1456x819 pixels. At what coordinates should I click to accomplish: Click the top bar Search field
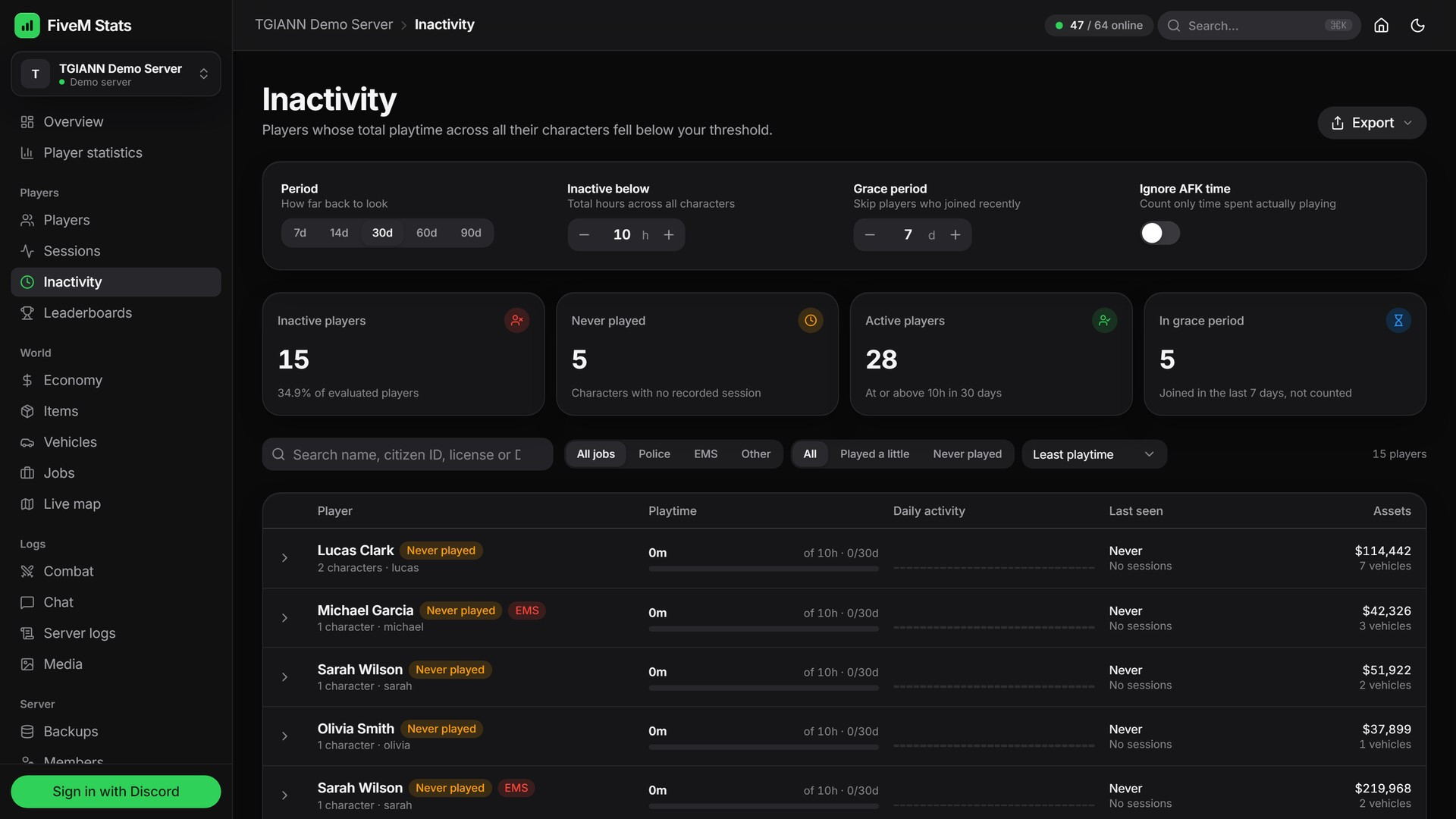click(x=1259, y=26)
